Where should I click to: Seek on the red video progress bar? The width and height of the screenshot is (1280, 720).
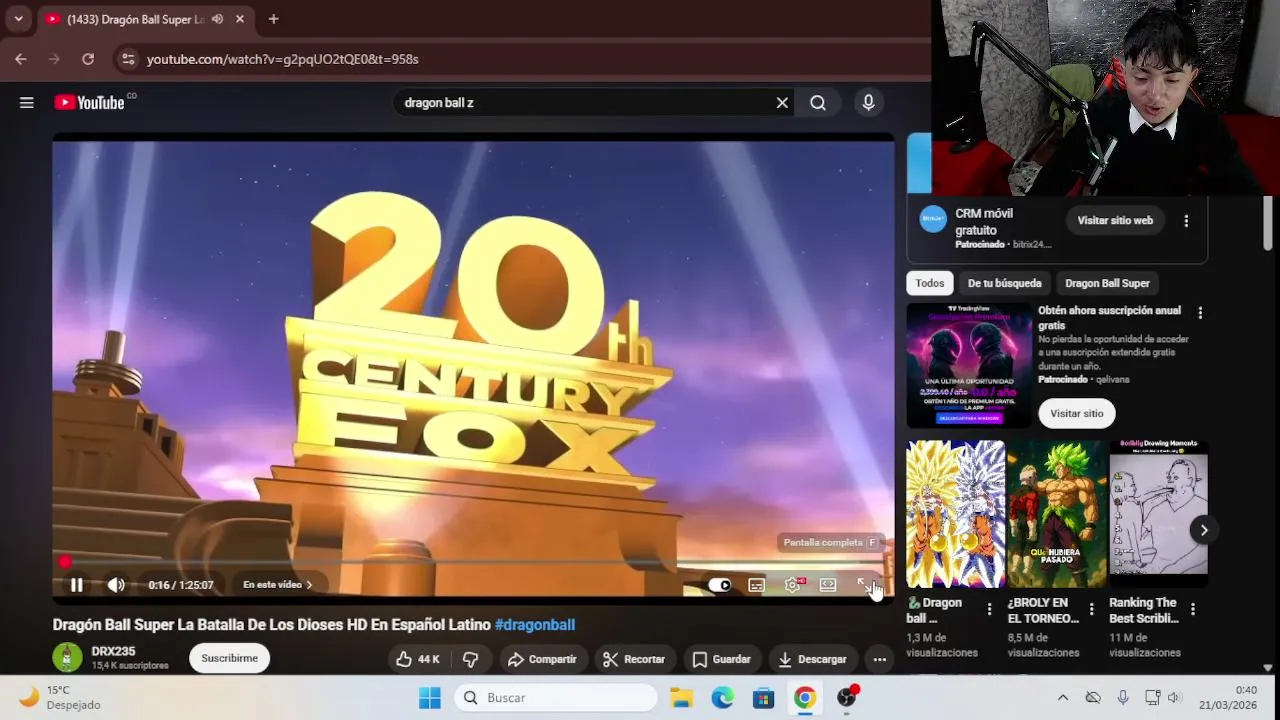pos(474,562)
